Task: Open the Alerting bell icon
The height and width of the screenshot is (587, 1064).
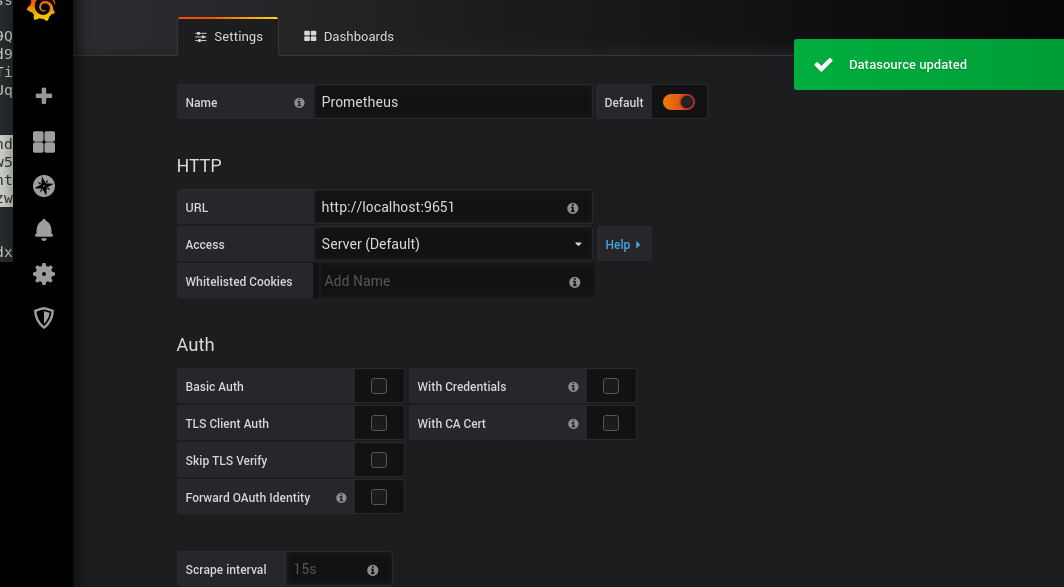Action: tap(43, 230)
